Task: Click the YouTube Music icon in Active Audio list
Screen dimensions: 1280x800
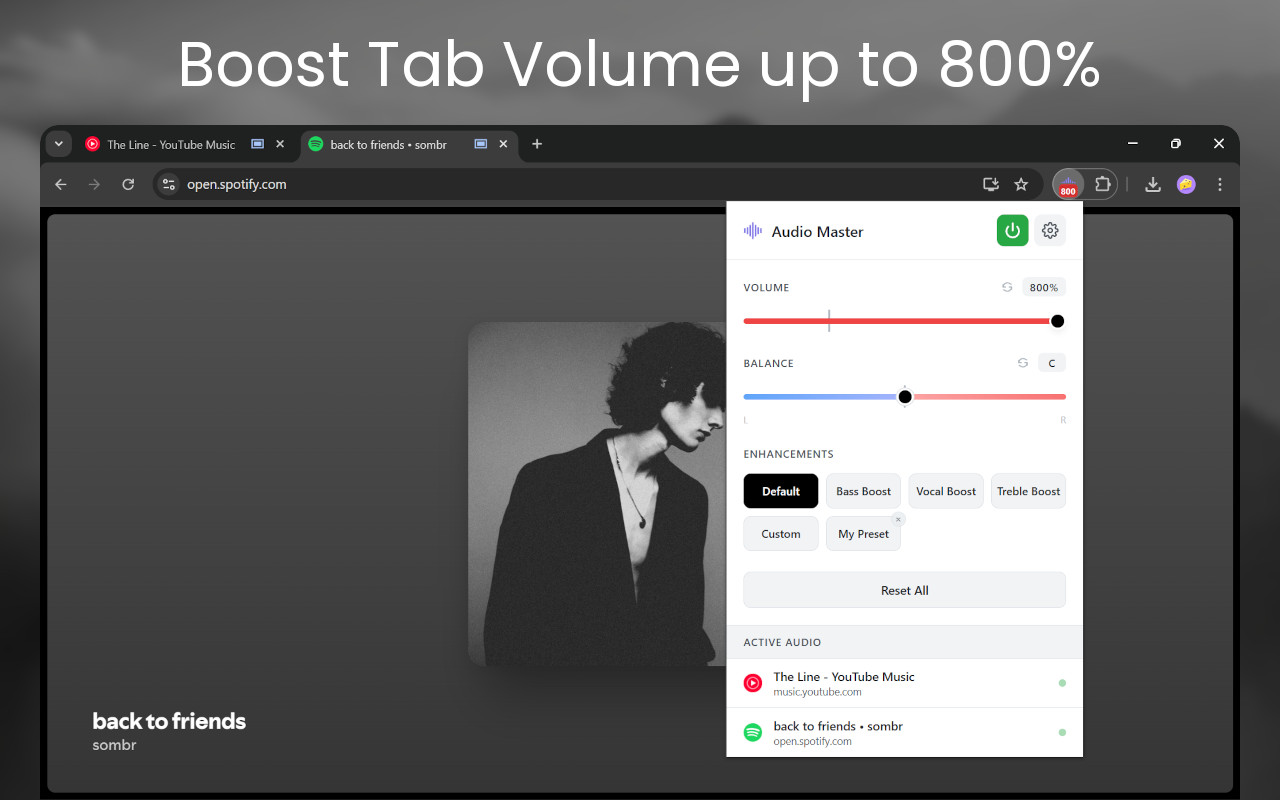Action: pos(753,683)
